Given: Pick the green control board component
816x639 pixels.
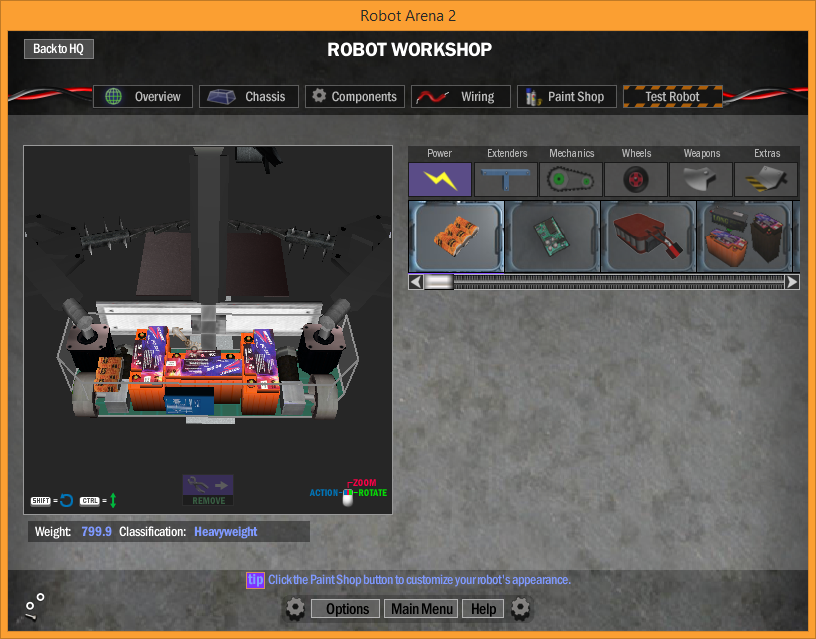Looking at the screenshot, I should pyautogui.click(x=553, y=237).
